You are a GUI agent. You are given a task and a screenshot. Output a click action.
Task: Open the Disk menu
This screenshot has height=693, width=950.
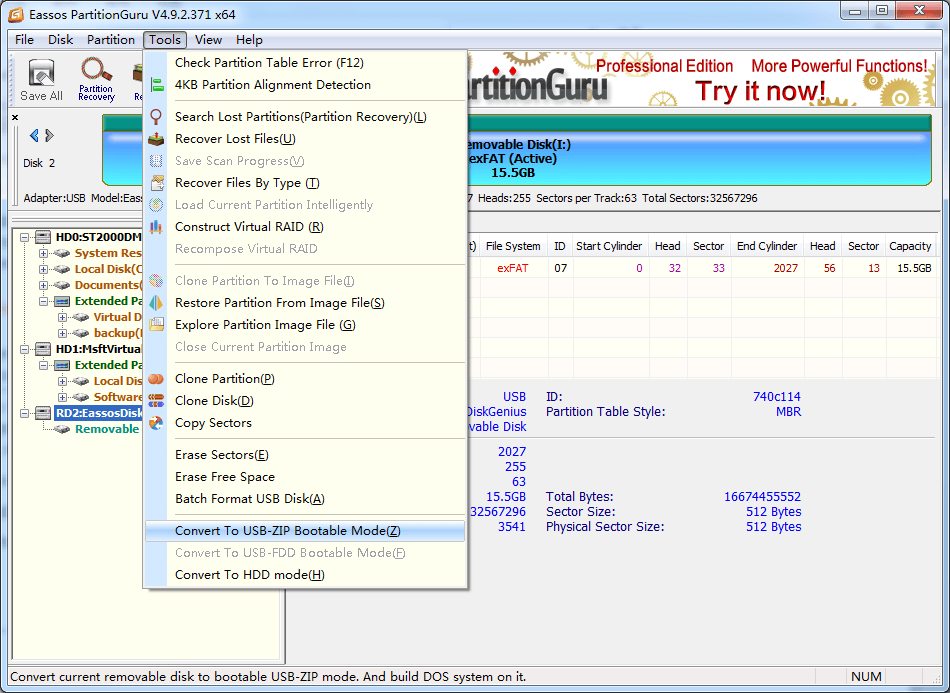click(x=61, y=40)
